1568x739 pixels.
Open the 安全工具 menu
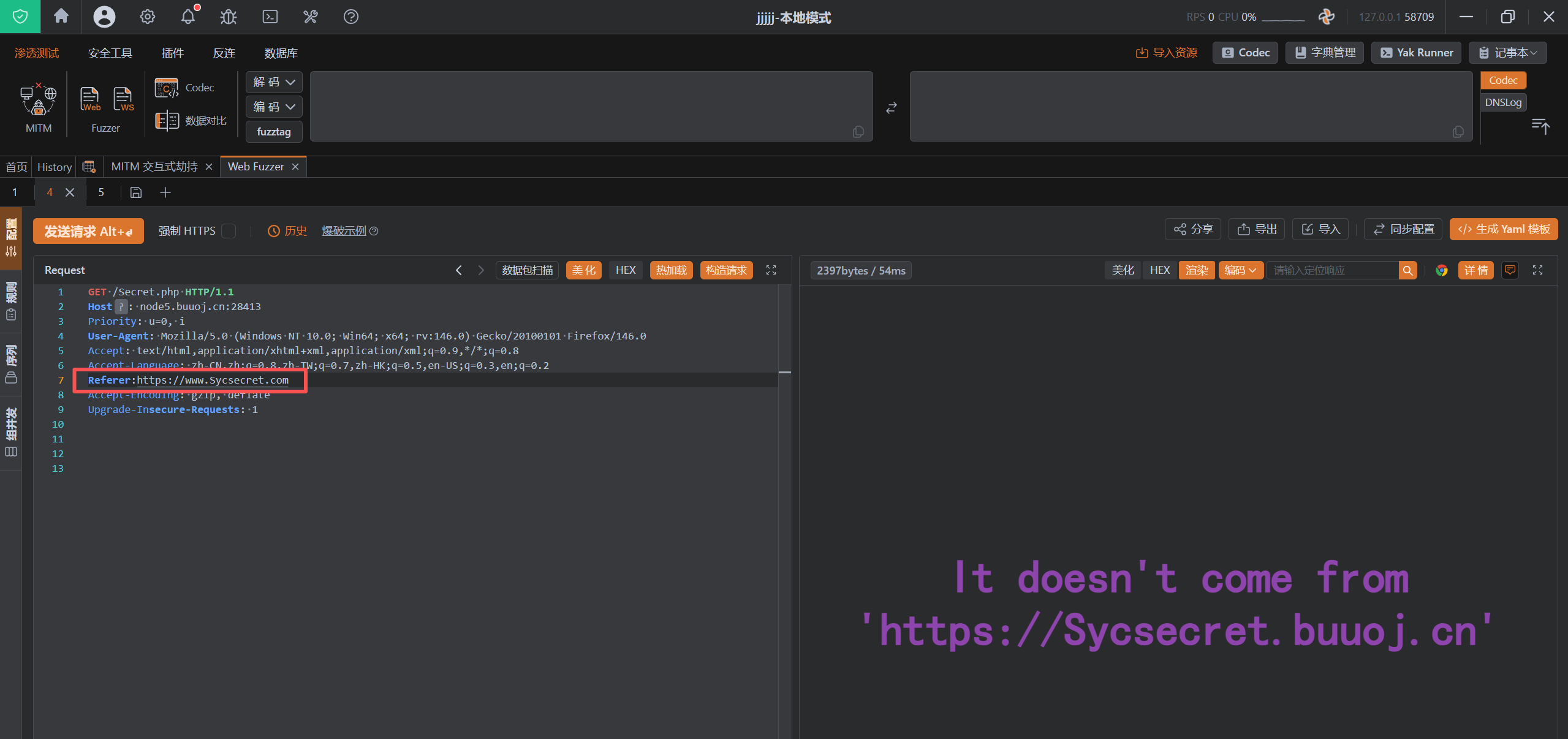tap(110, 53)
